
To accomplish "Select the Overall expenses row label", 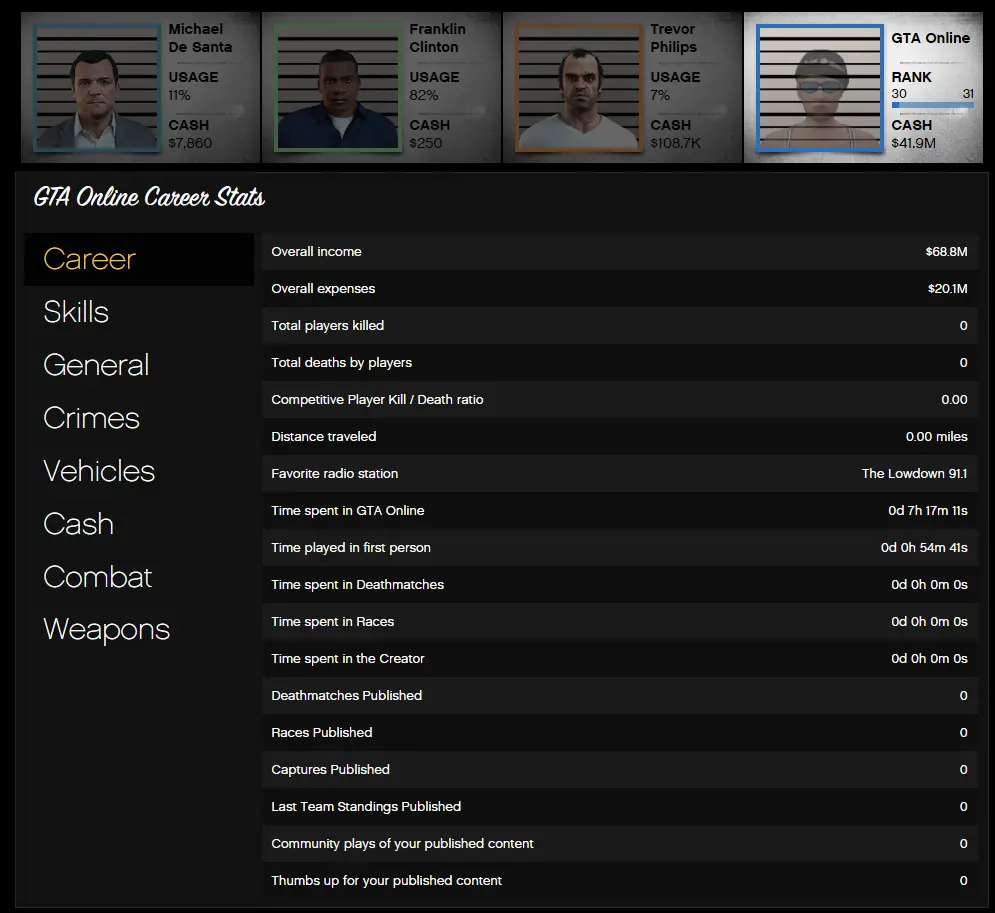I will click(323, 289).
